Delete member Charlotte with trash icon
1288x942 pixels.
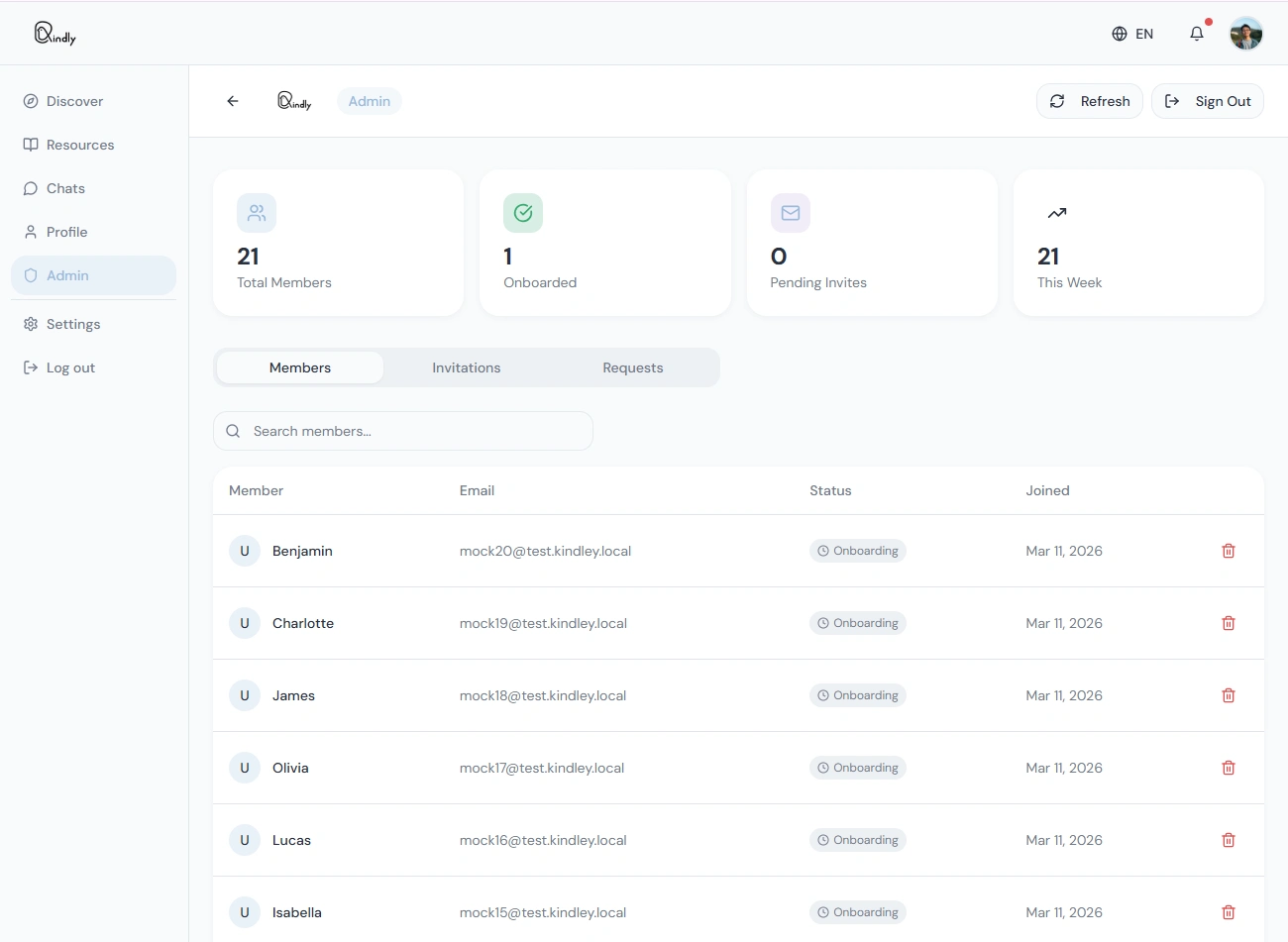click(x=1229, y=623)
